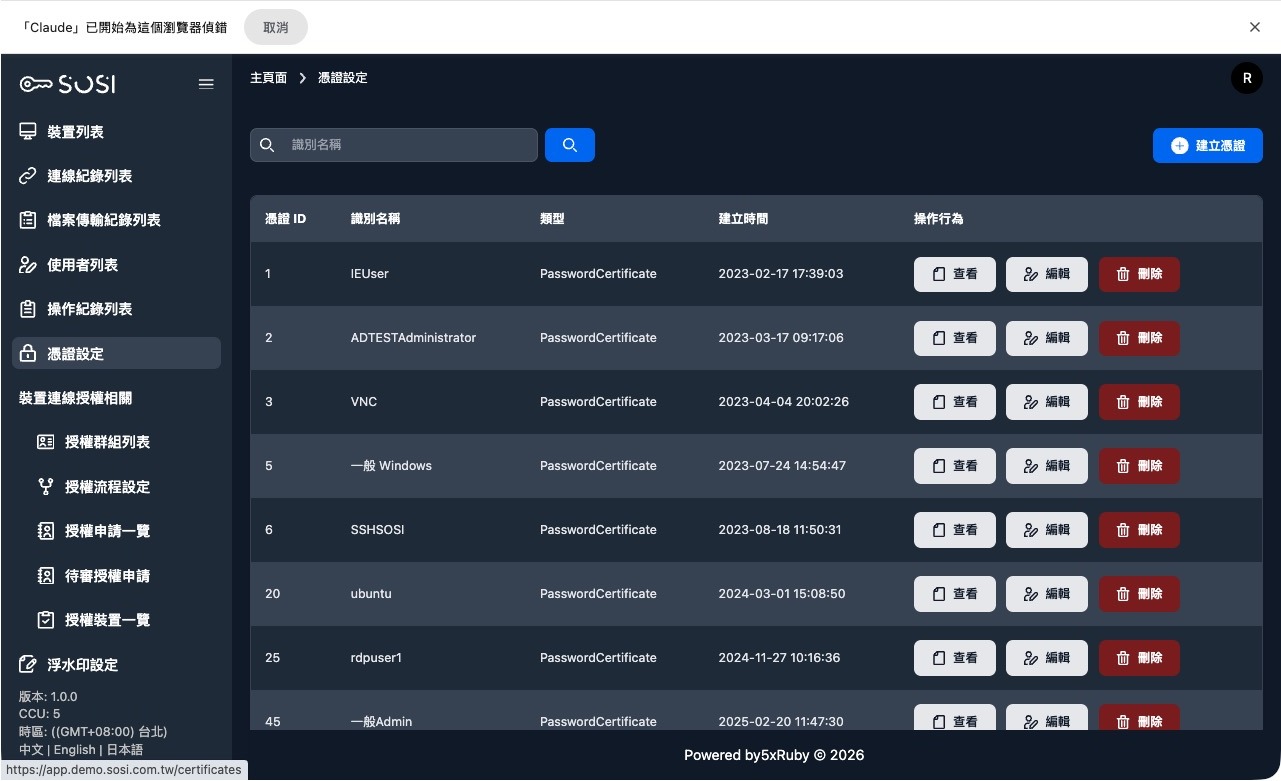Screen dimensions: 1281x781
Task: Go to 檔案傳輸紀錄列表 page
Action: tap(103, 220)
